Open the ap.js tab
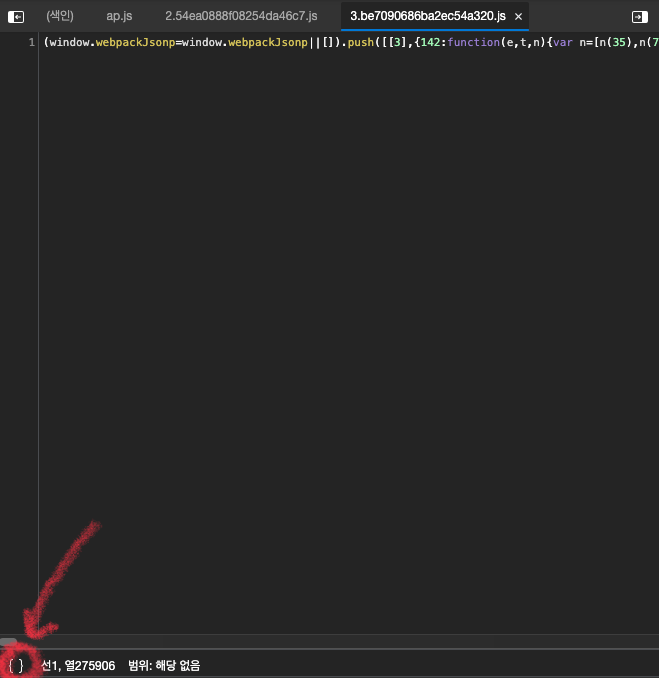Screen dimensions: 659x678 (119, 16)
